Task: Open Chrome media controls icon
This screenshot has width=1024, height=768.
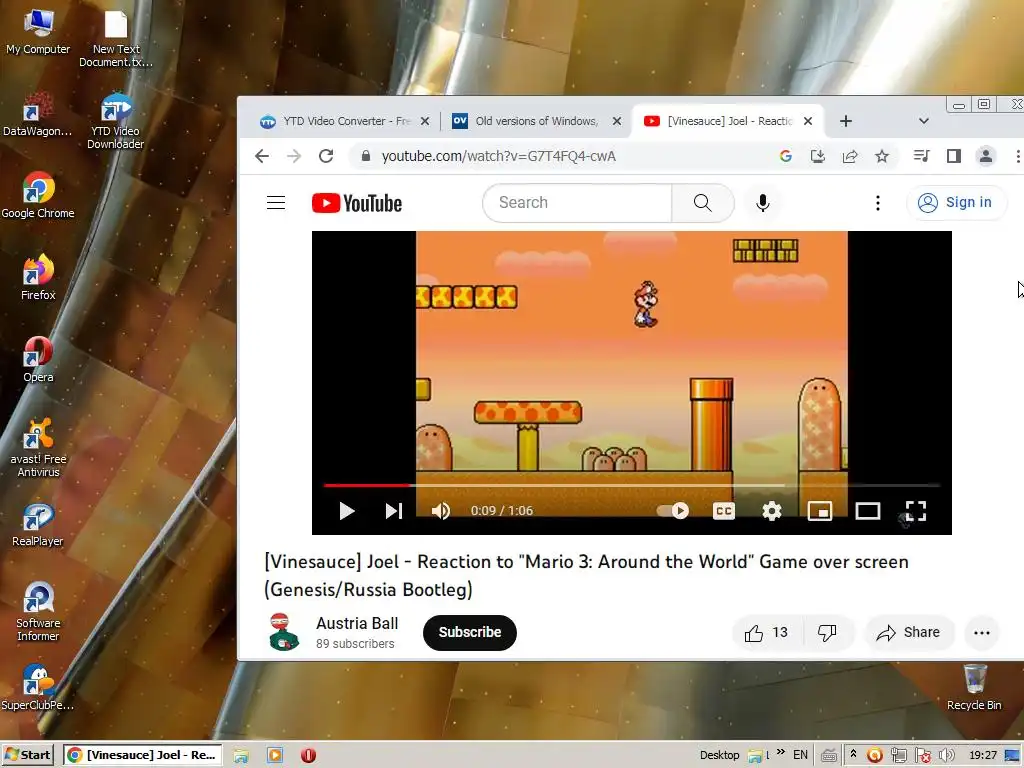Action: [x=921, y=156]
